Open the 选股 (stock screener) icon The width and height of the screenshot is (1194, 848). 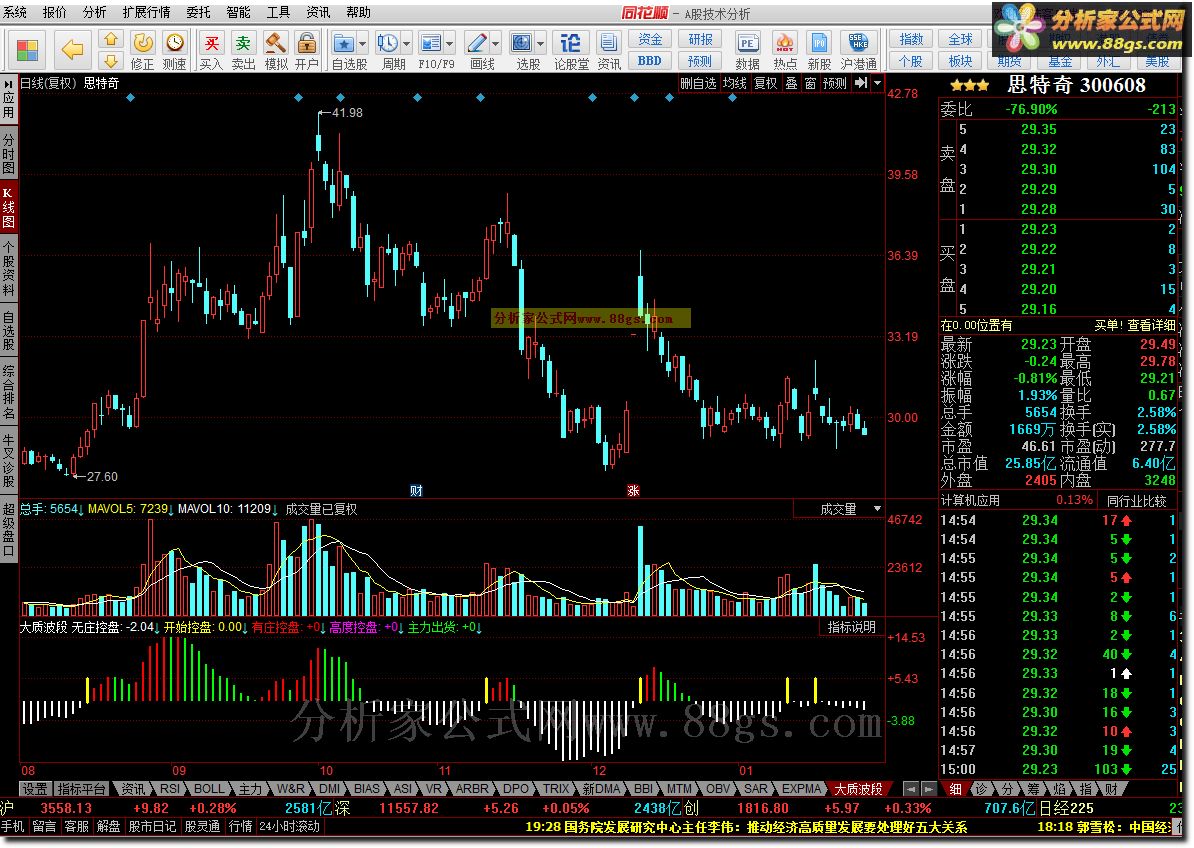point(522,43)
